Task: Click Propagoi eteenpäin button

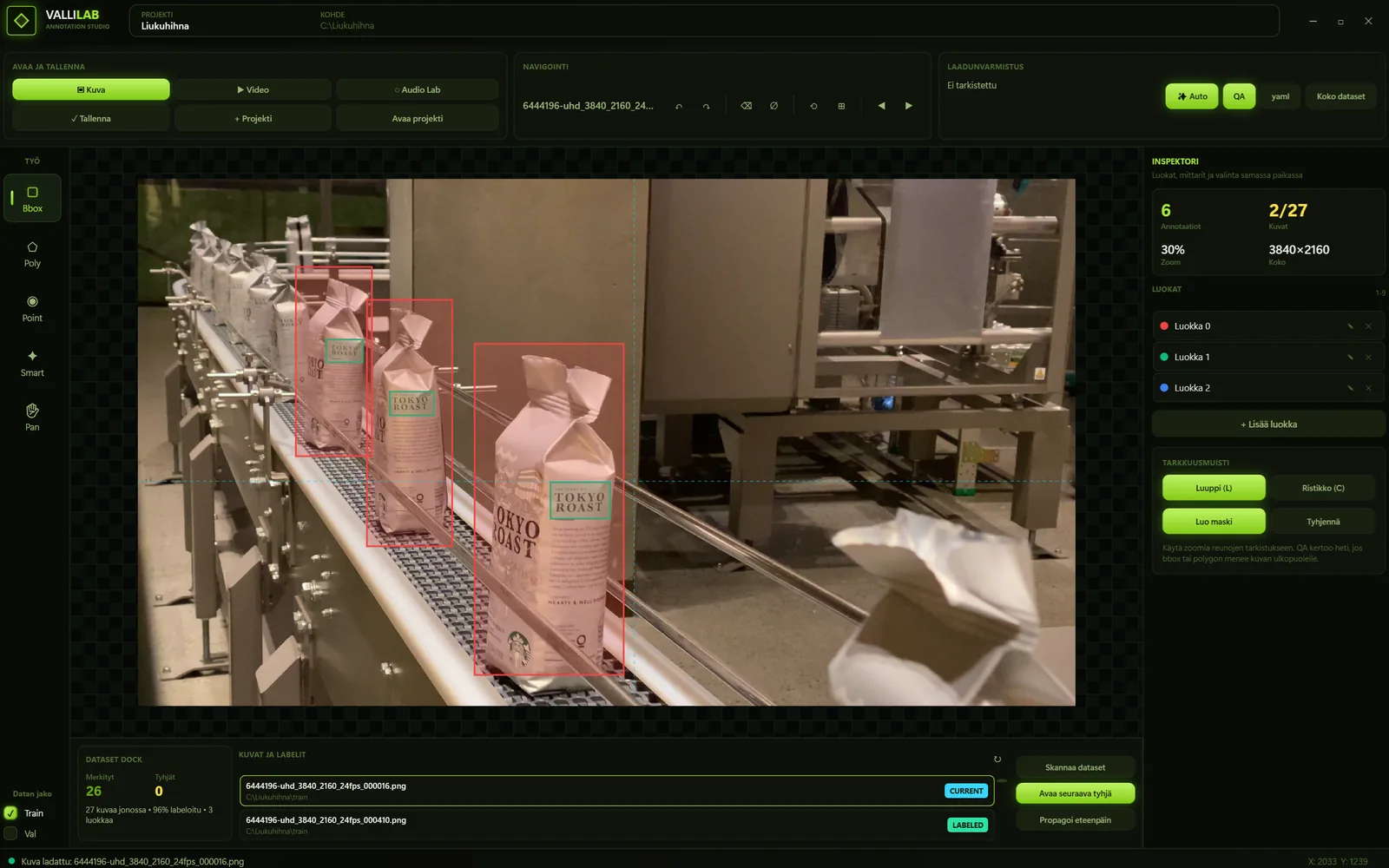Action: coord(1075,820)
